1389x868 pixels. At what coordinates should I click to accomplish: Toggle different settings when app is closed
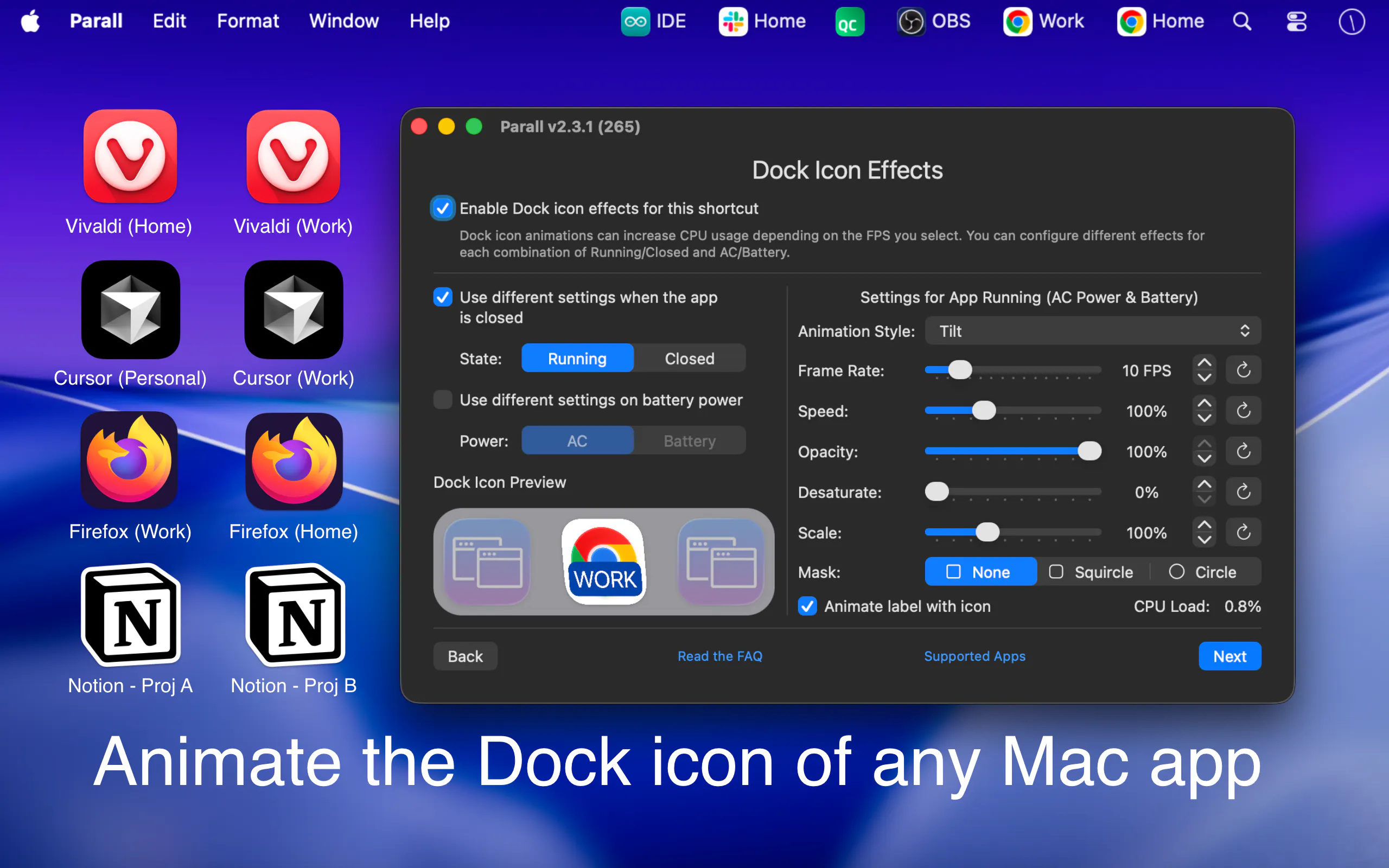[443, 297]
